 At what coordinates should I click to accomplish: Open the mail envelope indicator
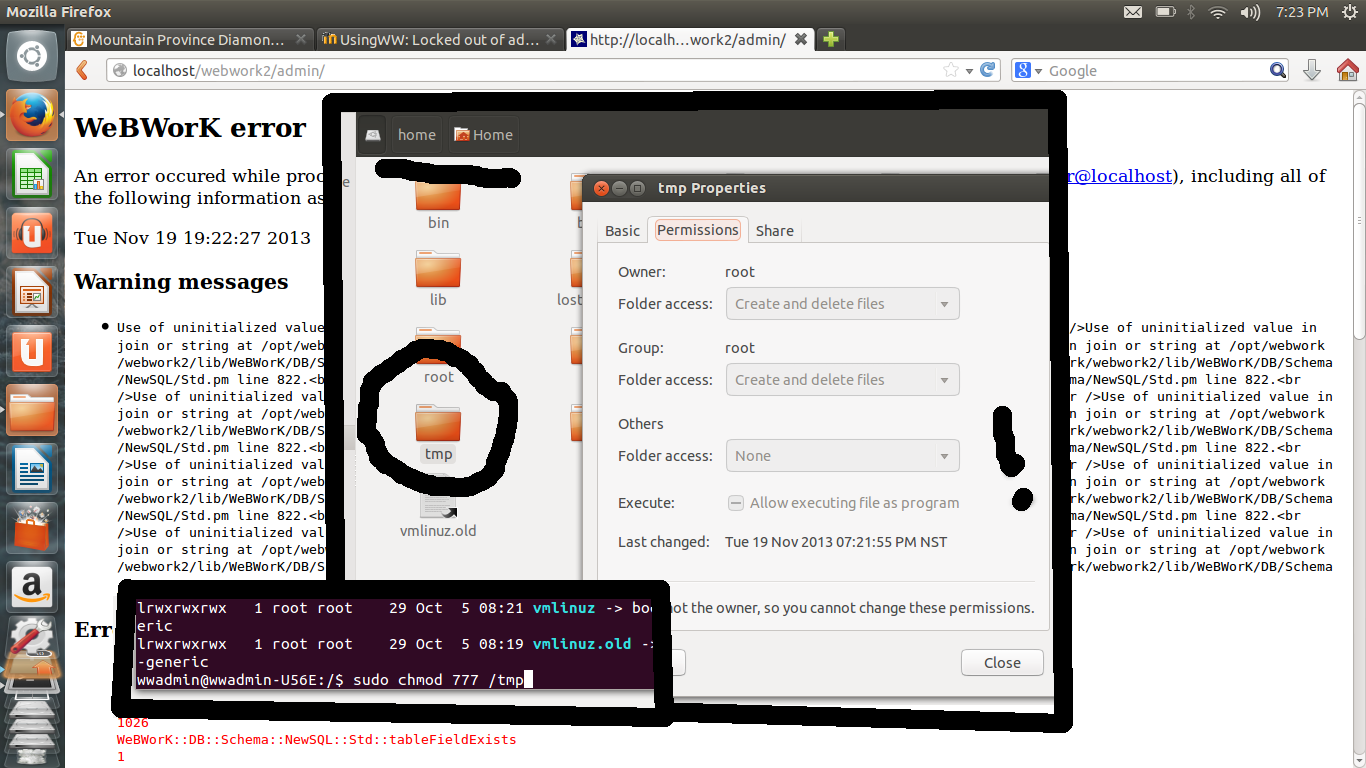click(x=1132, y=12)
